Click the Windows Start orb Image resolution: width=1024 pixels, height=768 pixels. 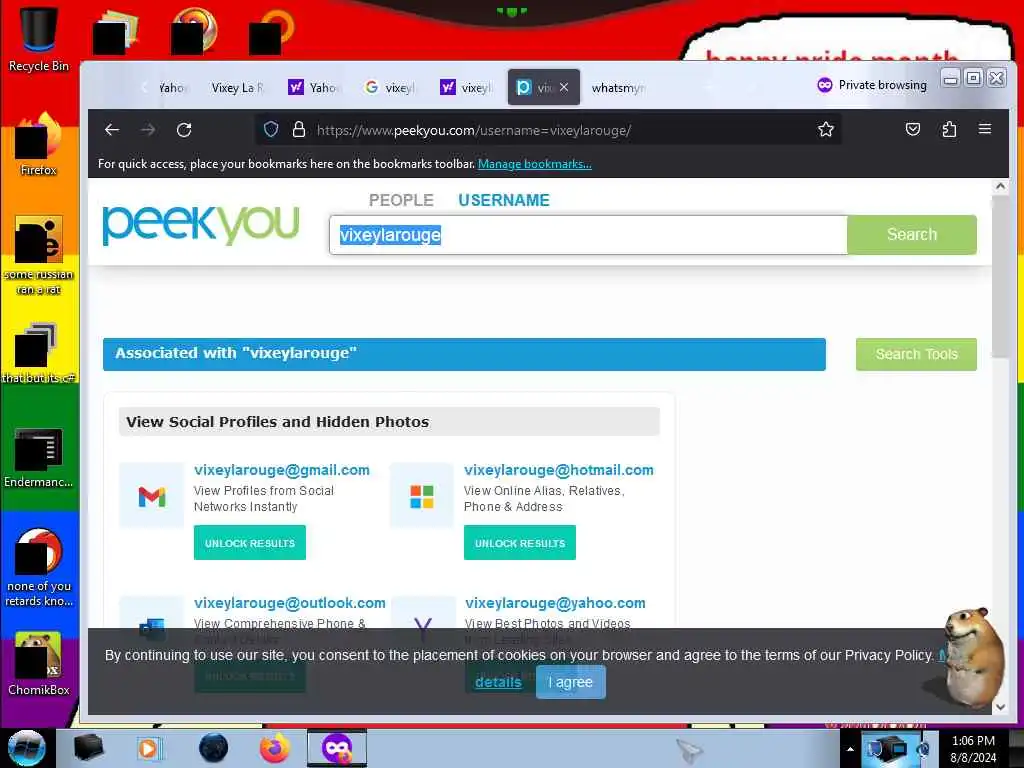(x=26, y=748)
